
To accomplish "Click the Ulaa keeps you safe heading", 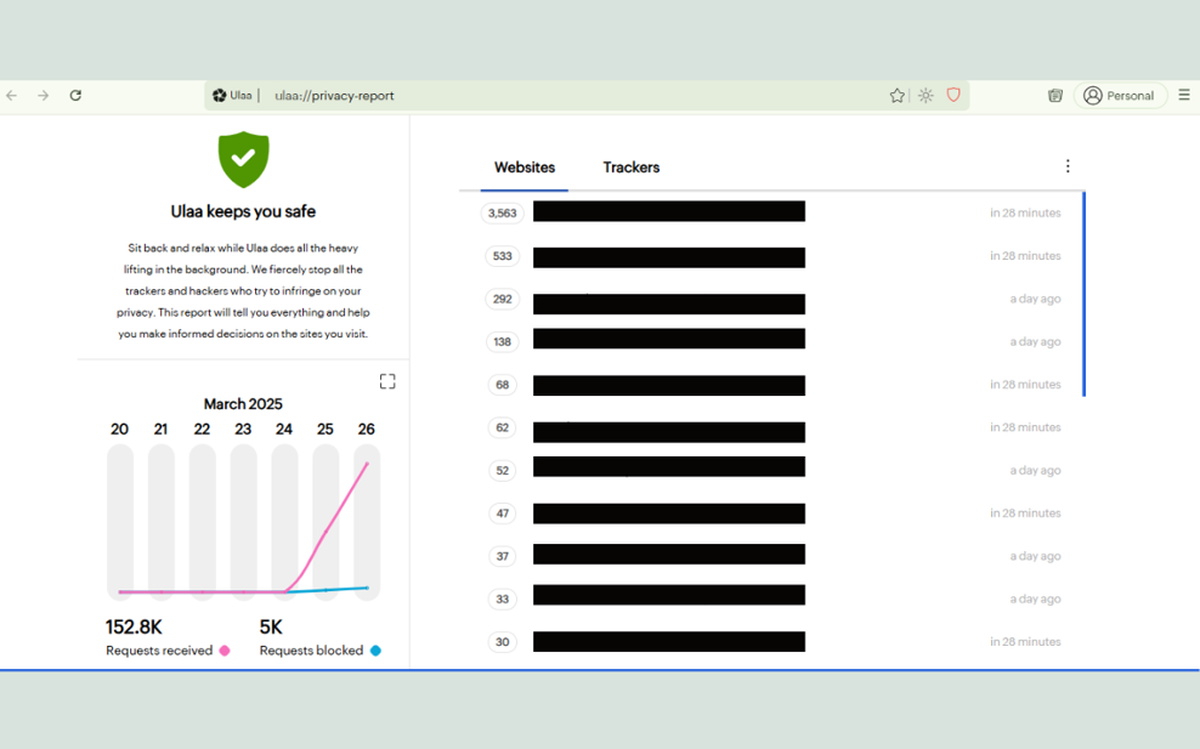I will click(243, 212).
